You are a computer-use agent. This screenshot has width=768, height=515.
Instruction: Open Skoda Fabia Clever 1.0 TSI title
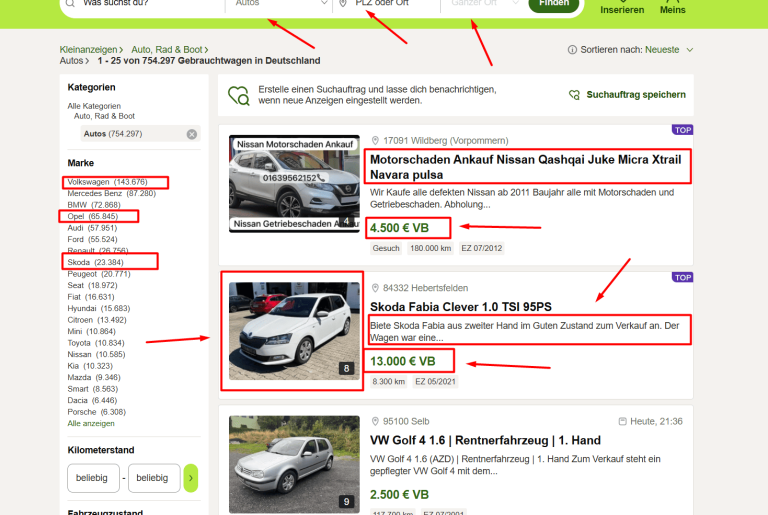[x=460, y=307]
